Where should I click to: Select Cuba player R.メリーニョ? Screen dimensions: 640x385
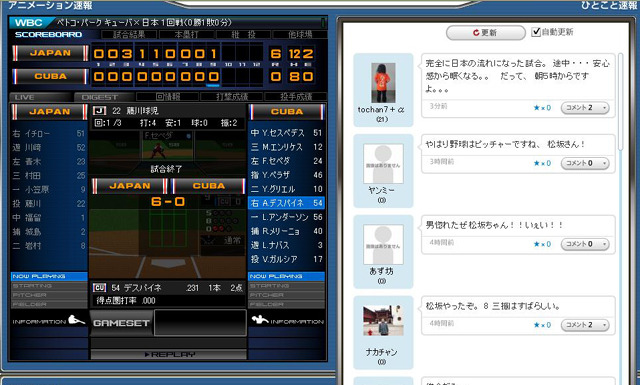tap(287, 231)
